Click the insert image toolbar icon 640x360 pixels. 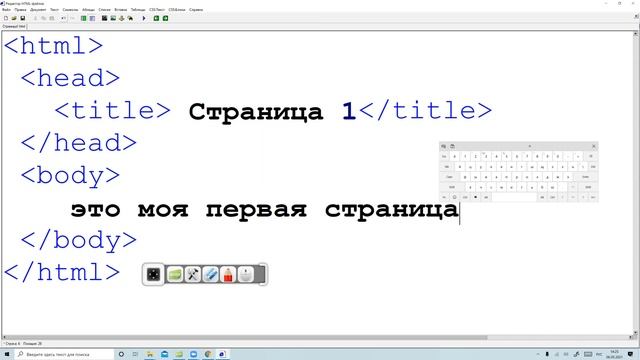pyautogui.click(x=113, y=18)
